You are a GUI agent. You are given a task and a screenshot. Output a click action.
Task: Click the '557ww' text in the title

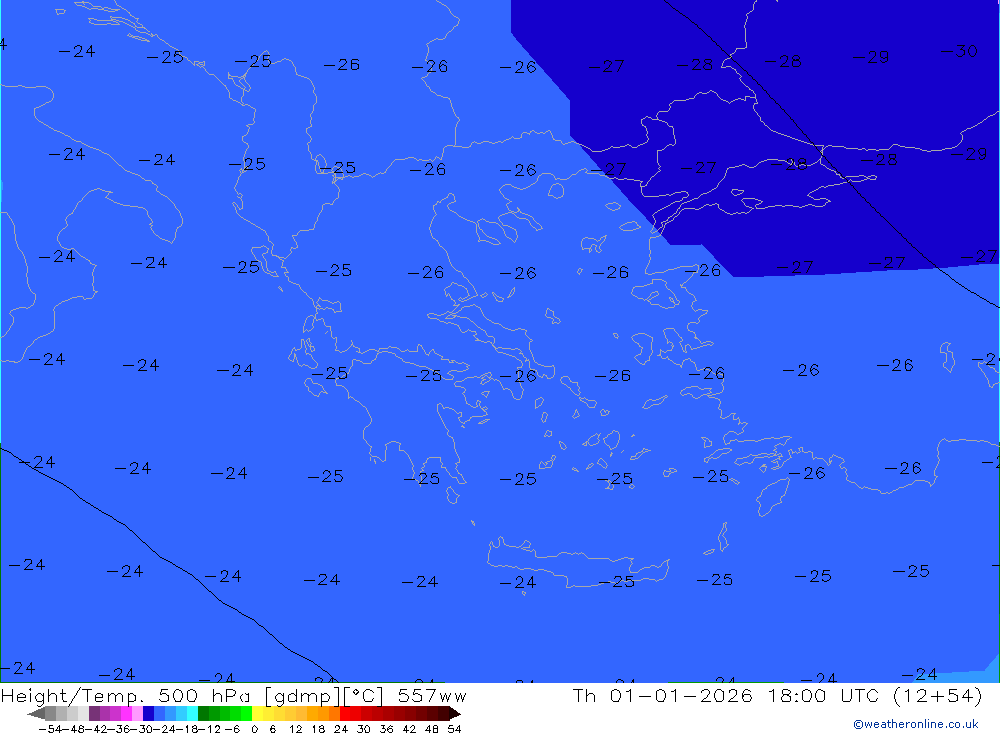pyautogui.click(x=432, y=695)
